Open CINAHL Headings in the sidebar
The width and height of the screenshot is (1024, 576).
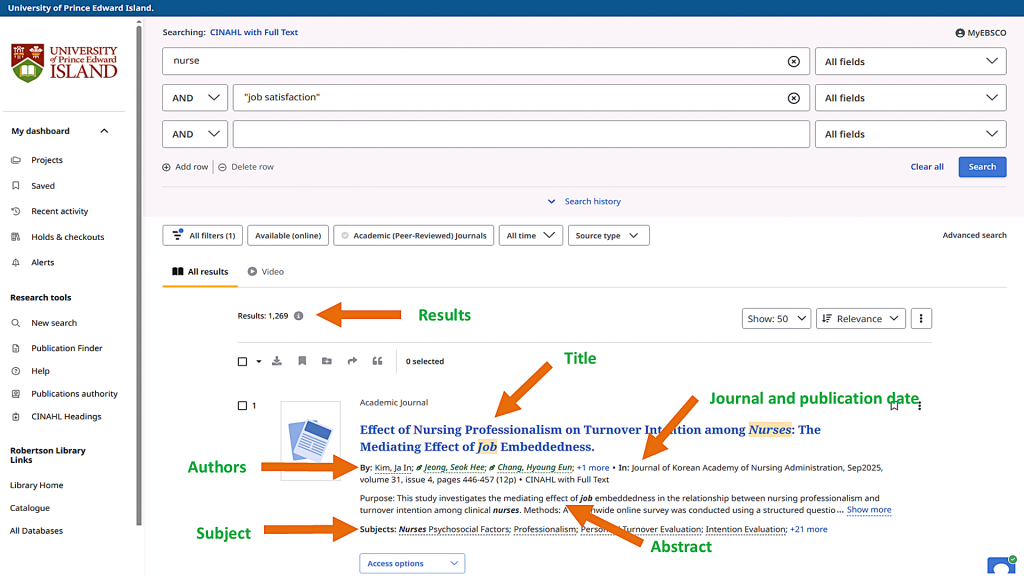coord(66,417)
